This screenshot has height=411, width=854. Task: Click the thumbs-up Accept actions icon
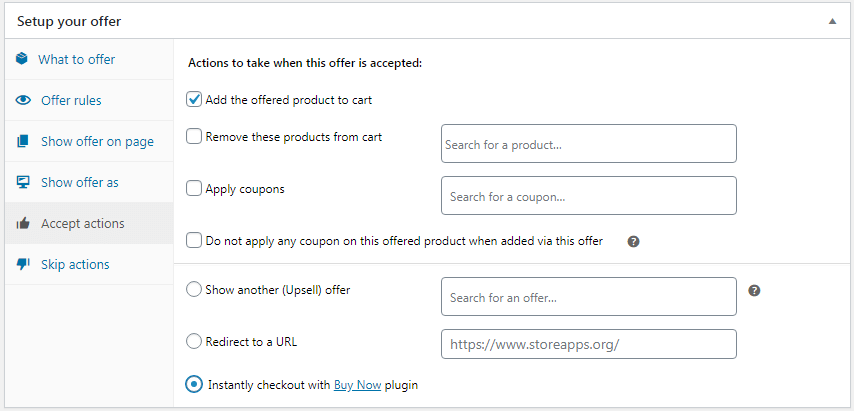[23, 223]
